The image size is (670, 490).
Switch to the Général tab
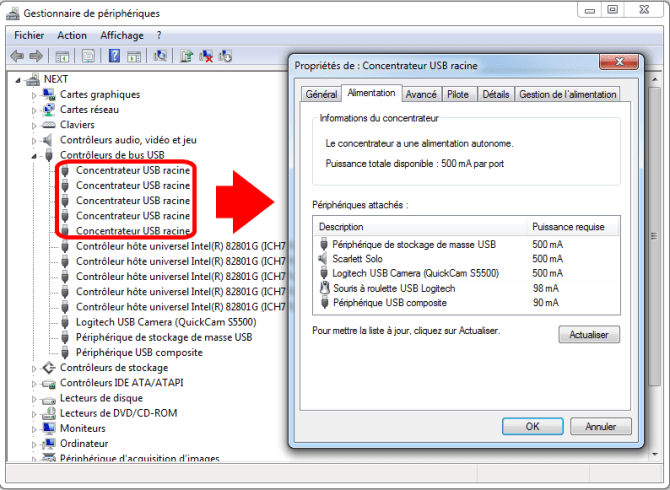[321, 94]
